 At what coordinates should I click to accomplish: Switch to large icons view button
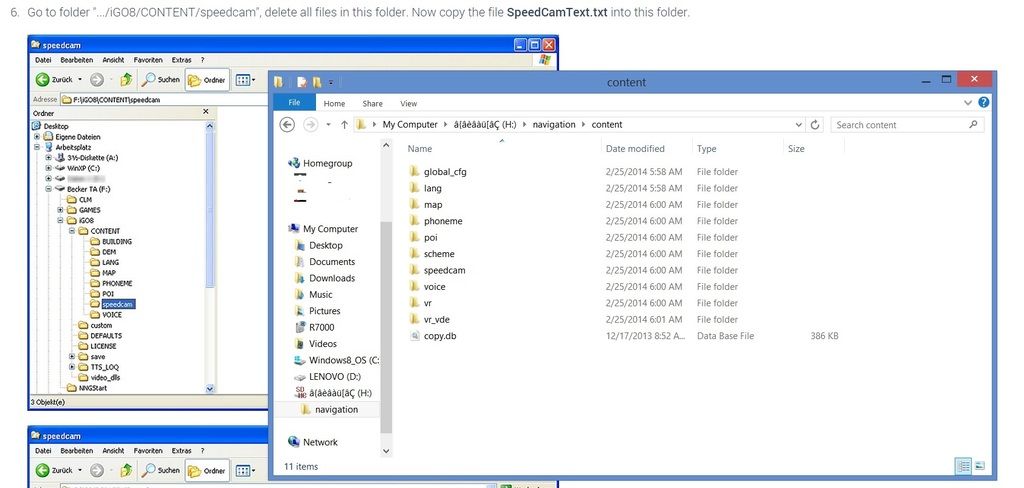979,465
